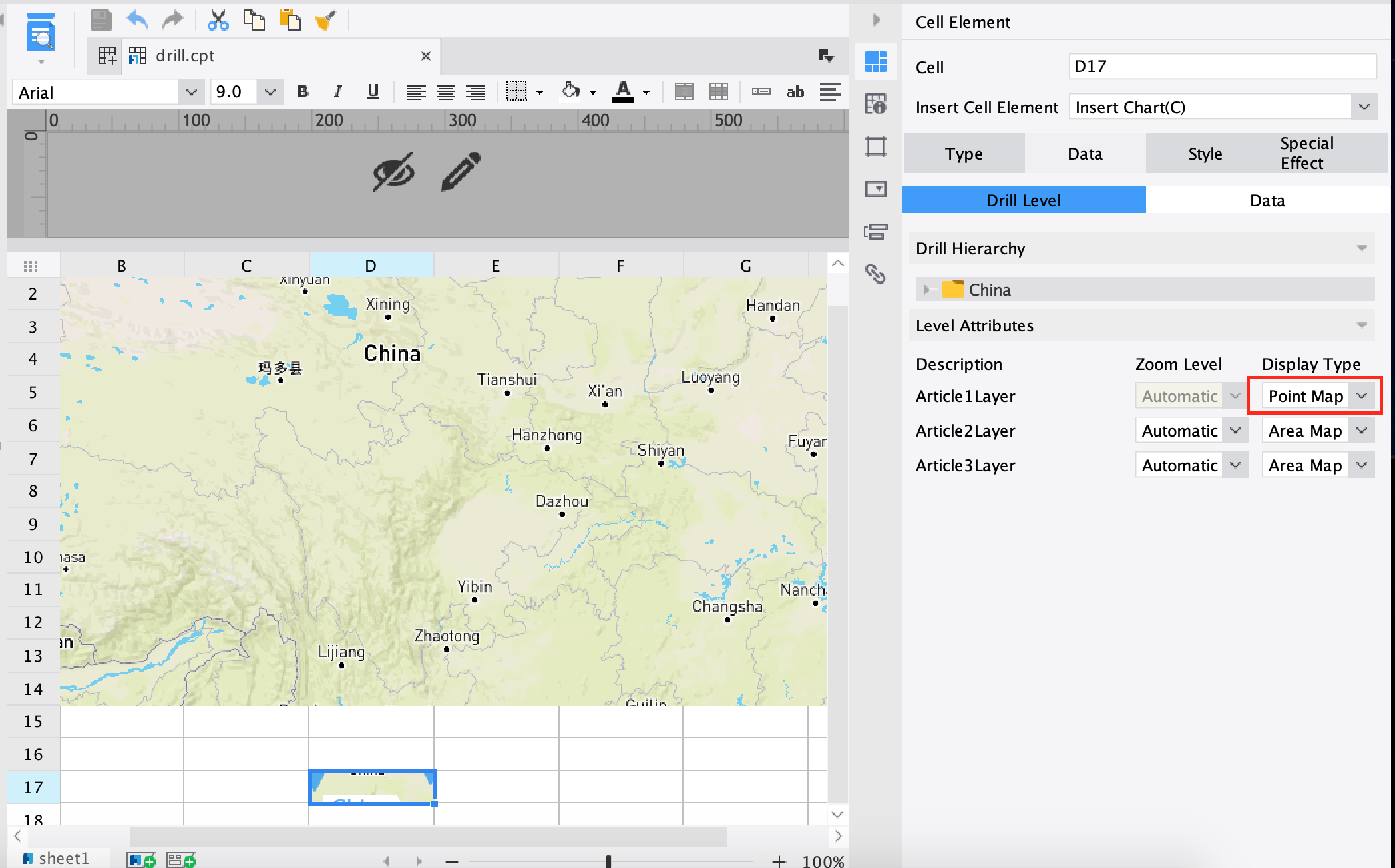Screen dimensions: 1395x868
Task: Click the hidden eye icon
Action: [x=393, y=172]
